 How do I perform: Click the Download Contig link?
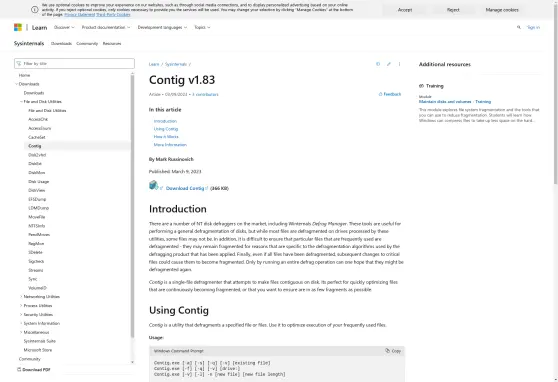pyautogui.click(x=186, y=188)
